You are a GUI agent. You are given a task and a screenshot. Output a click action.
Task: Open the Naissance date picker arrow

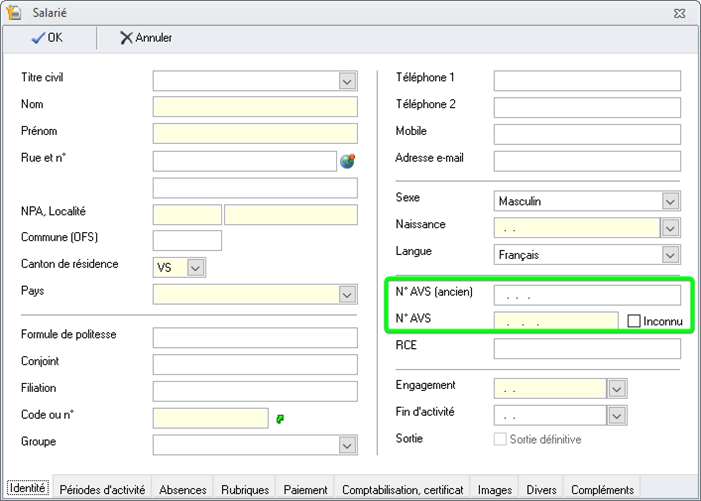[x=670, y=228]
